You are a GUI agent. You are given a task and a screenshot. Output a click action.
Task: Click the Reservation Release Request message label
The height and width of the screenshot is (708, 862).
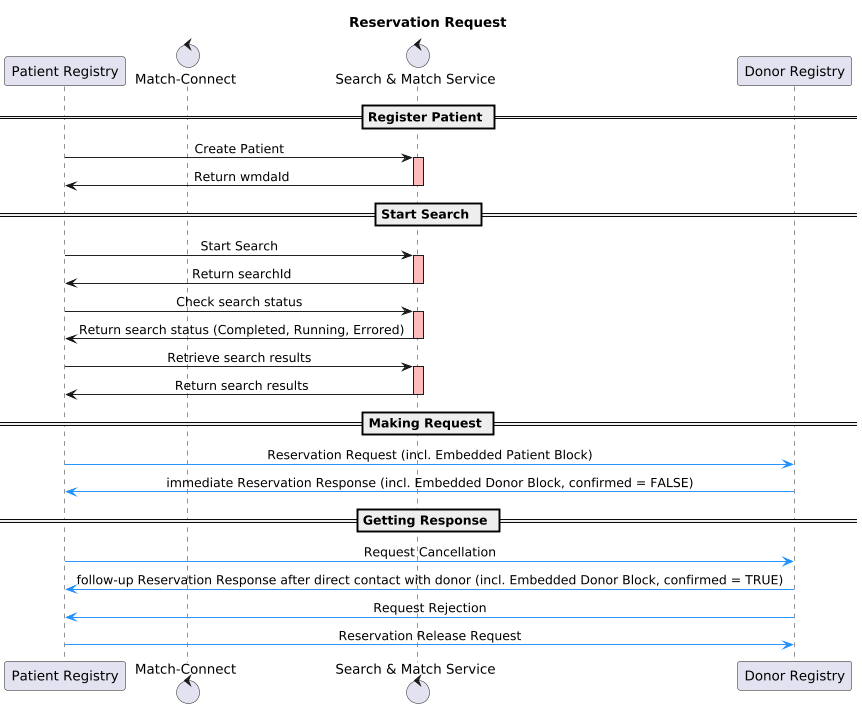tap(429, 636)
